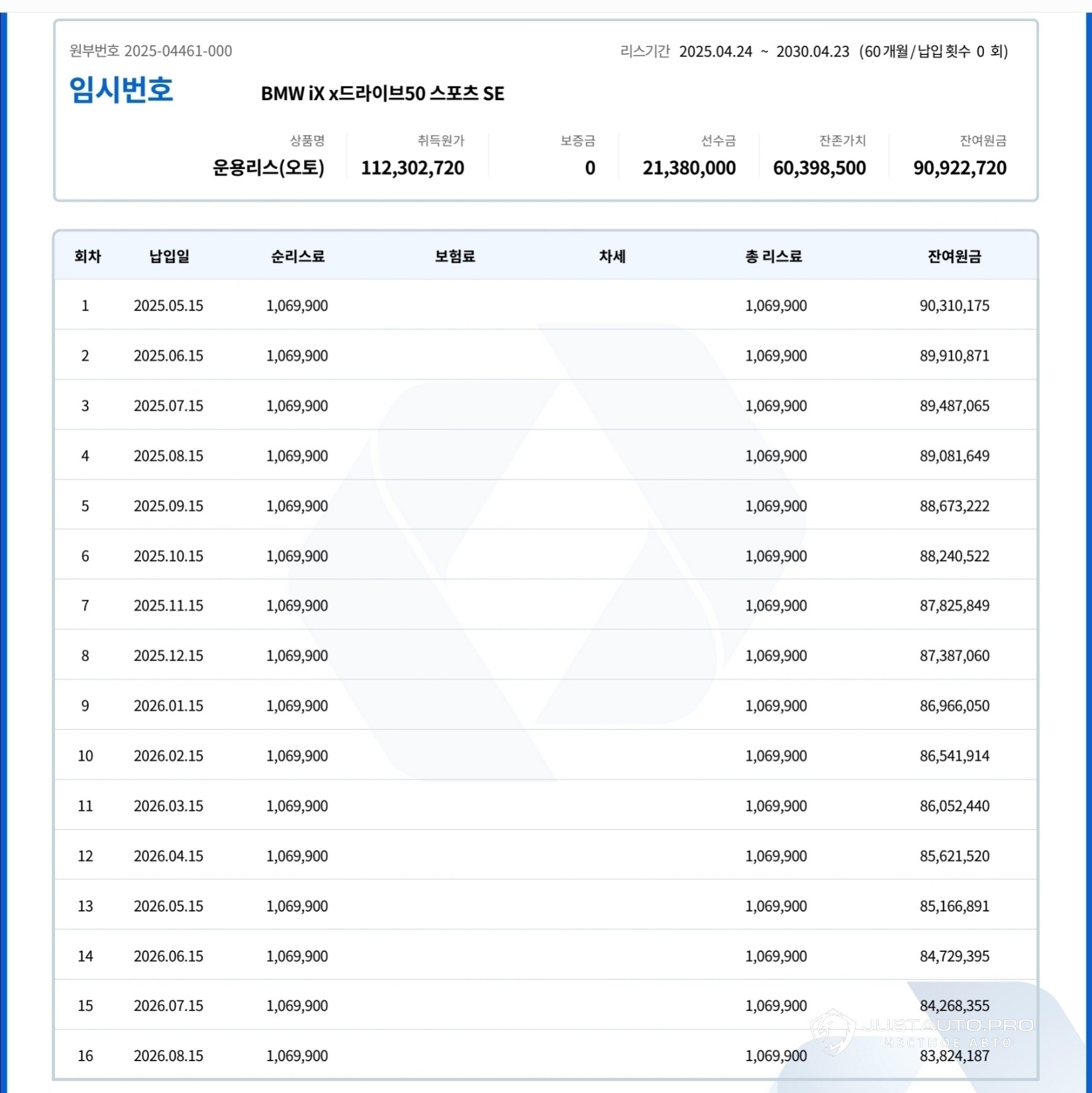Click the 차세 column header
Viewport: 1092px width, 1093px height.
[x=613, y=256]
